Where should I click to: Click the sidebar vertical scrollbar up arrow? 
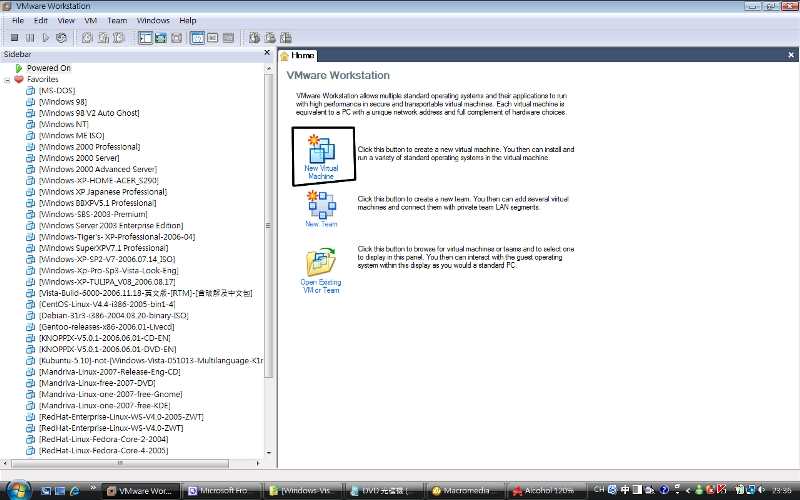pos(269,68)
